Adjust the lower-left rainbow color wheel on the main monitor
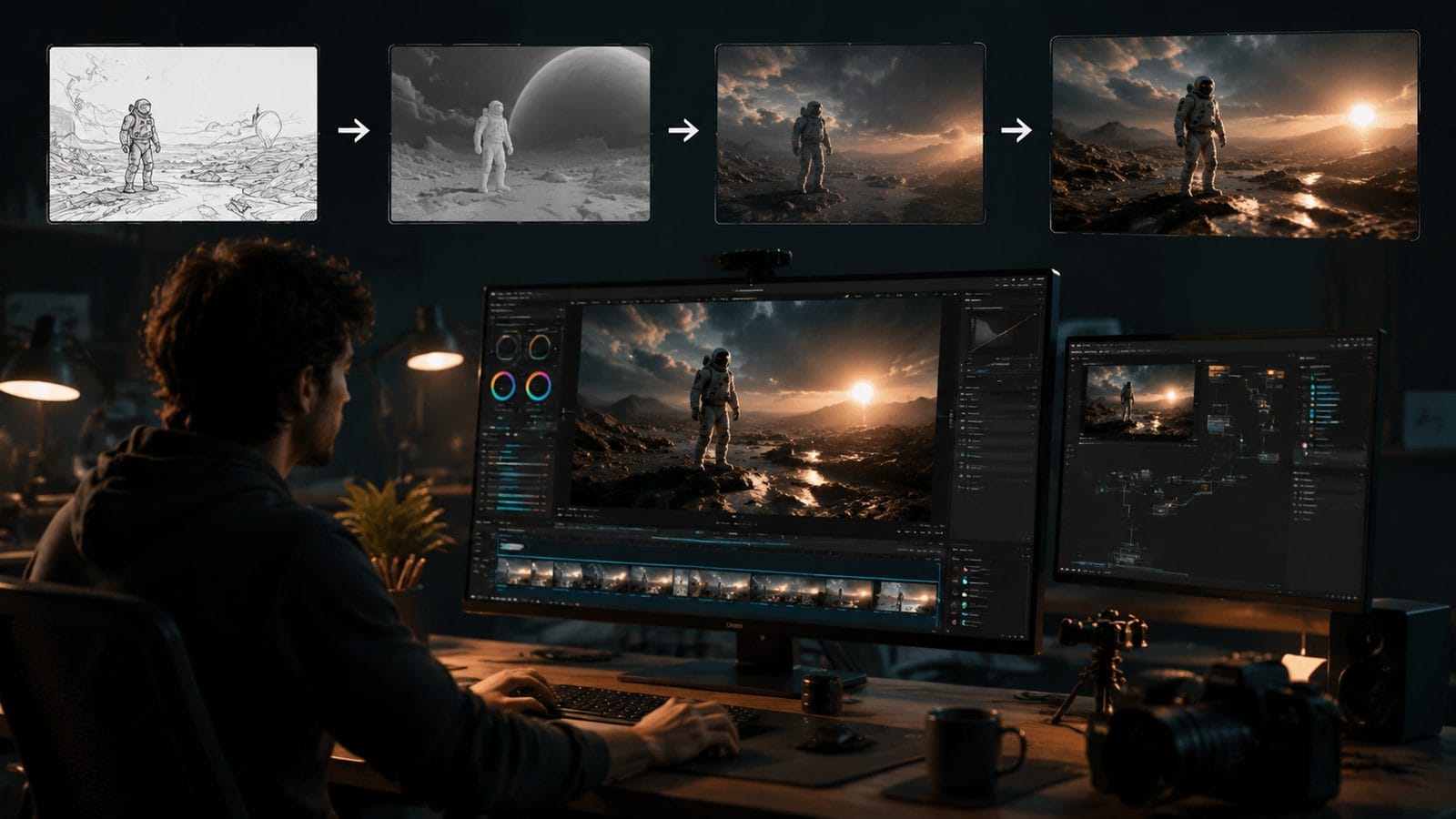The width and height of the screenshot is (1456, 819). click(x=503, y=386)
